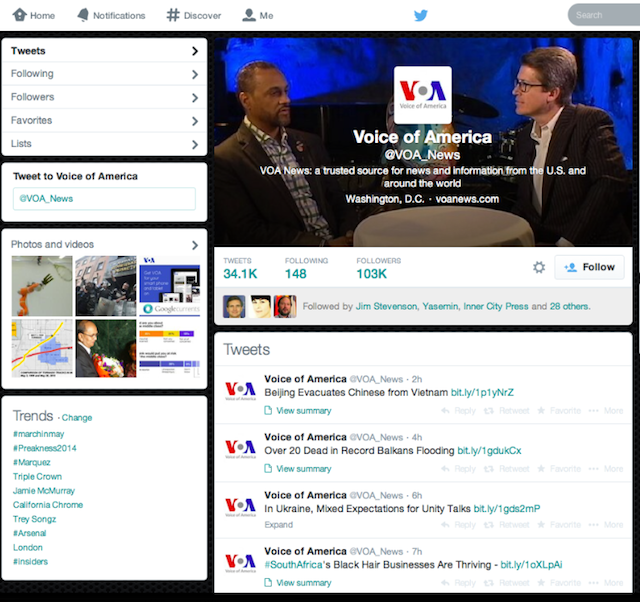This screenshot has height=602, width=640.
Task: Click VOA avatar on Beijing Evacuates tweet
Action: pos(240,391)
